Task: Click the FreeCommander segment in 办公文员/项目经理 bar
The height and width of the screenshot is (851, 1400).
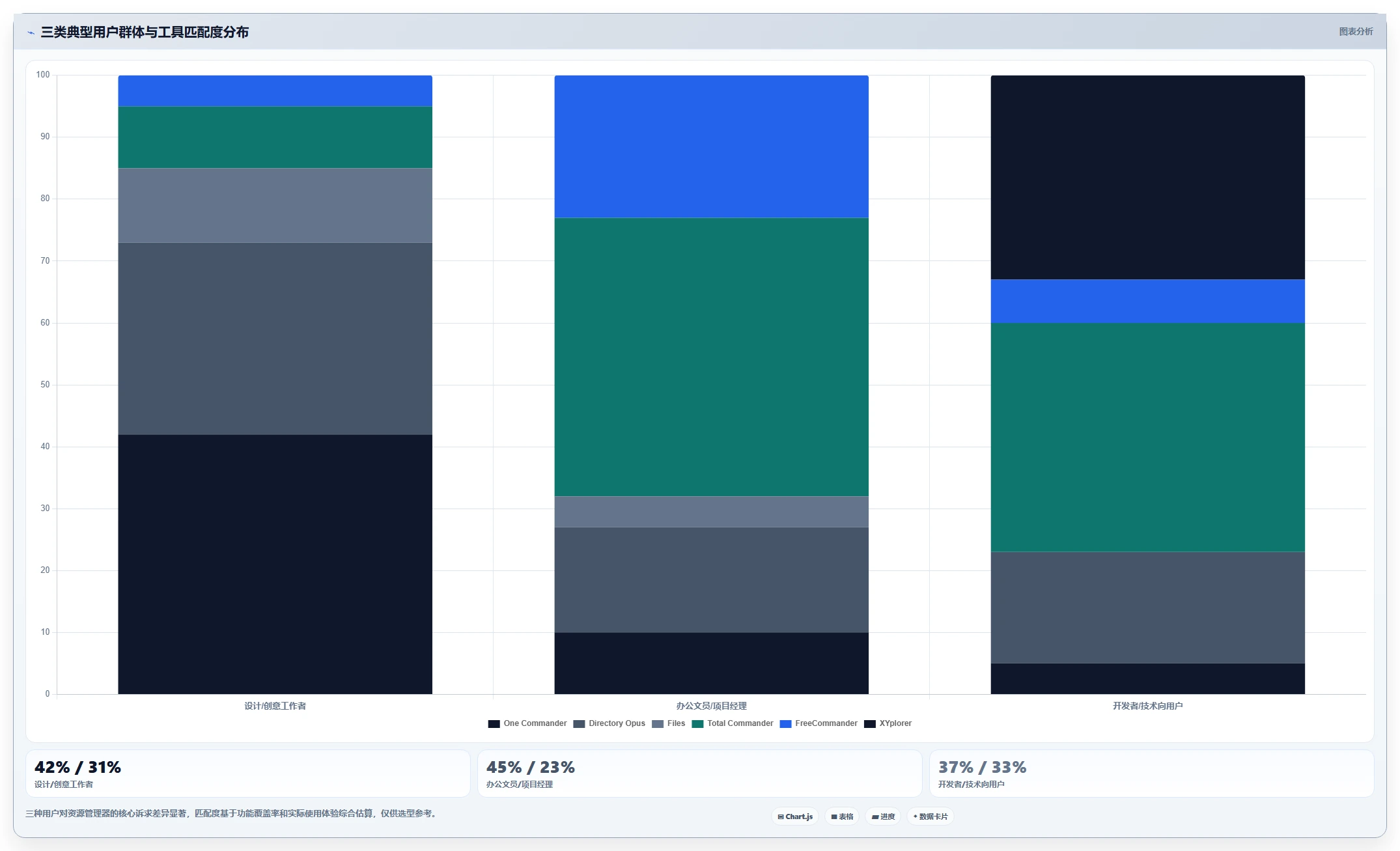Action: [711, 146]
